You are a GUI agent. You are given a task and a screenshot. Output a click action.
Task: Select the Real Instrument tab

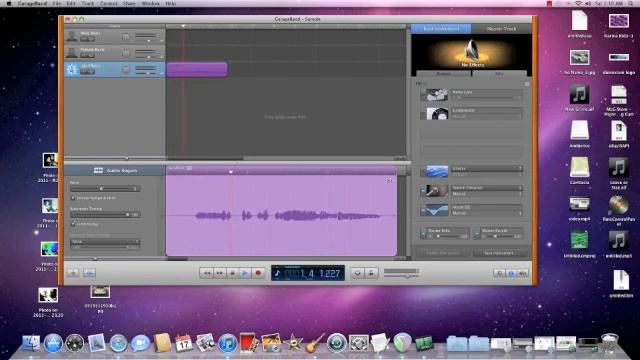pyautogui.click(x=441, y=29)
